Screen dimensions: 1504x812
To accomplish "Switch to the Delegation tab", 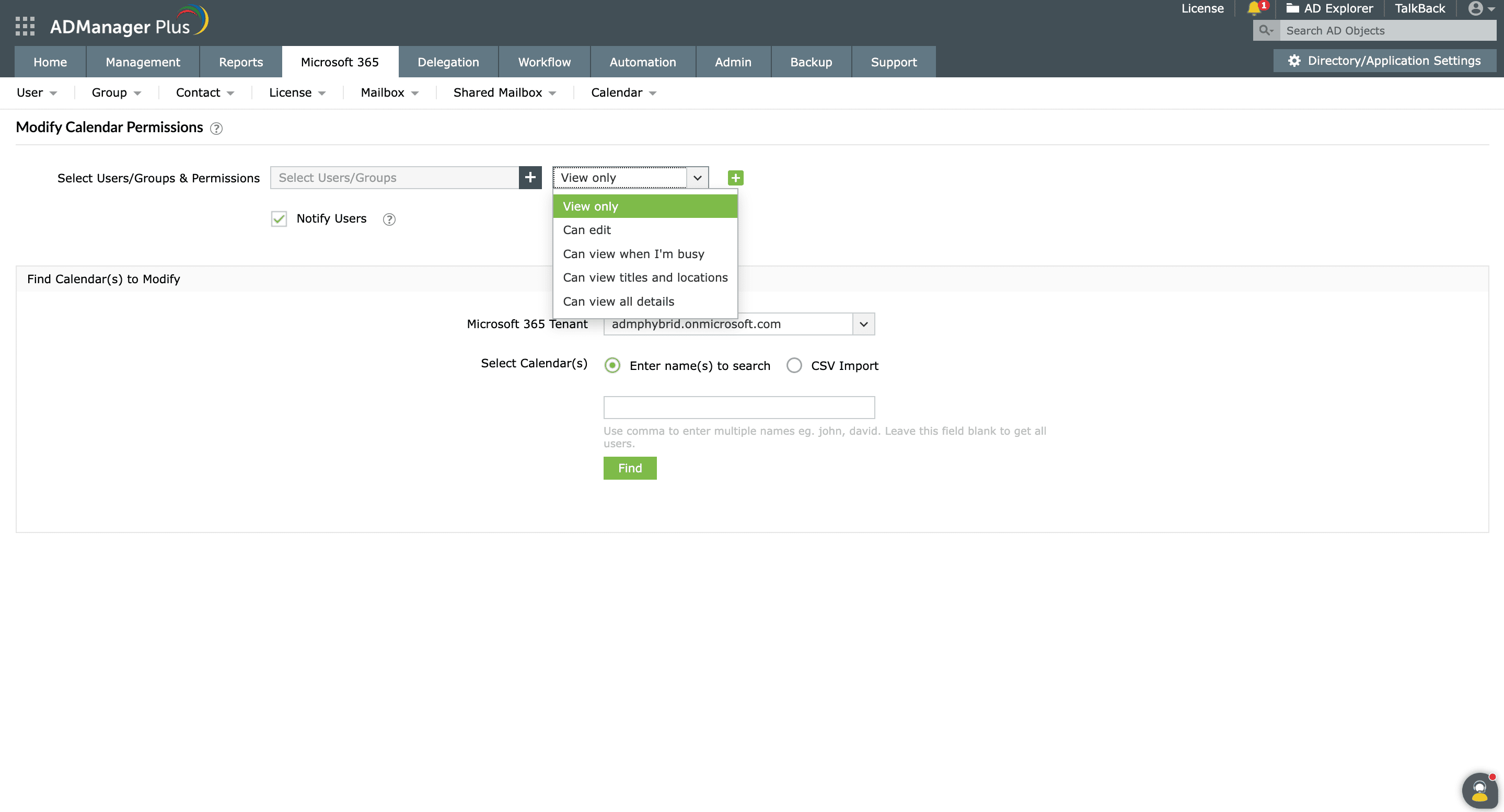I will point(448,62).
